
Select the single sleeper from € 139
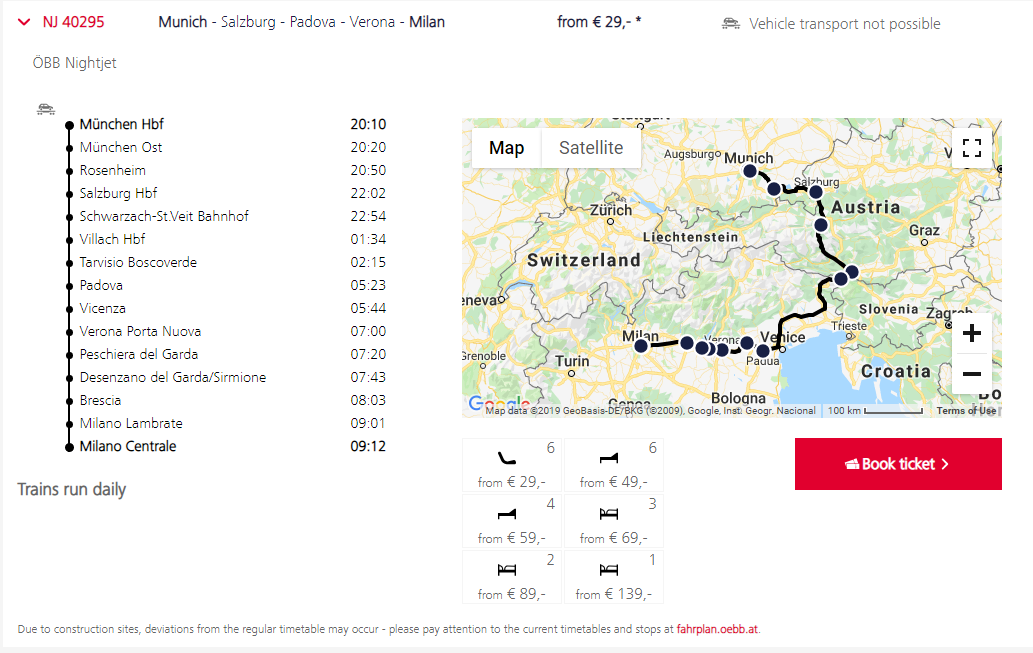pyautogui.click(x=613, y=577)
